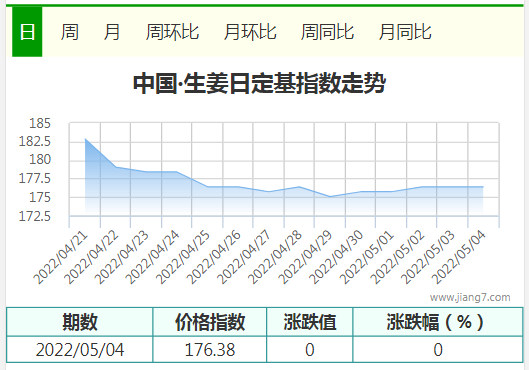Click the 2022/05/02 axis date label
This screenshot has width=529, height=370.
pos(398,258)
